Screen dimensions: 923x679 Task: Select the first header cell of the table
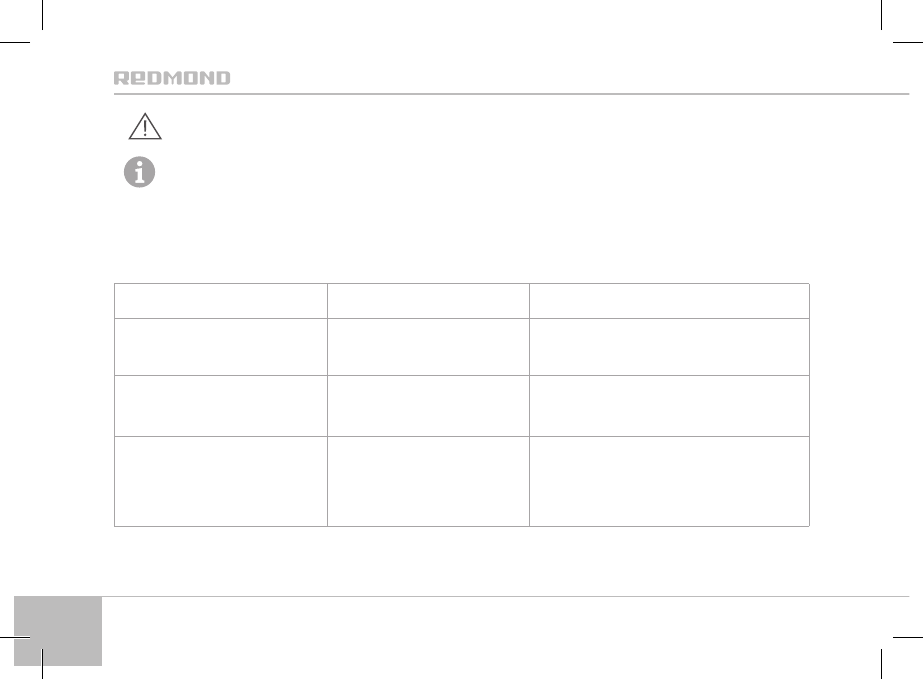pos(221,300)
